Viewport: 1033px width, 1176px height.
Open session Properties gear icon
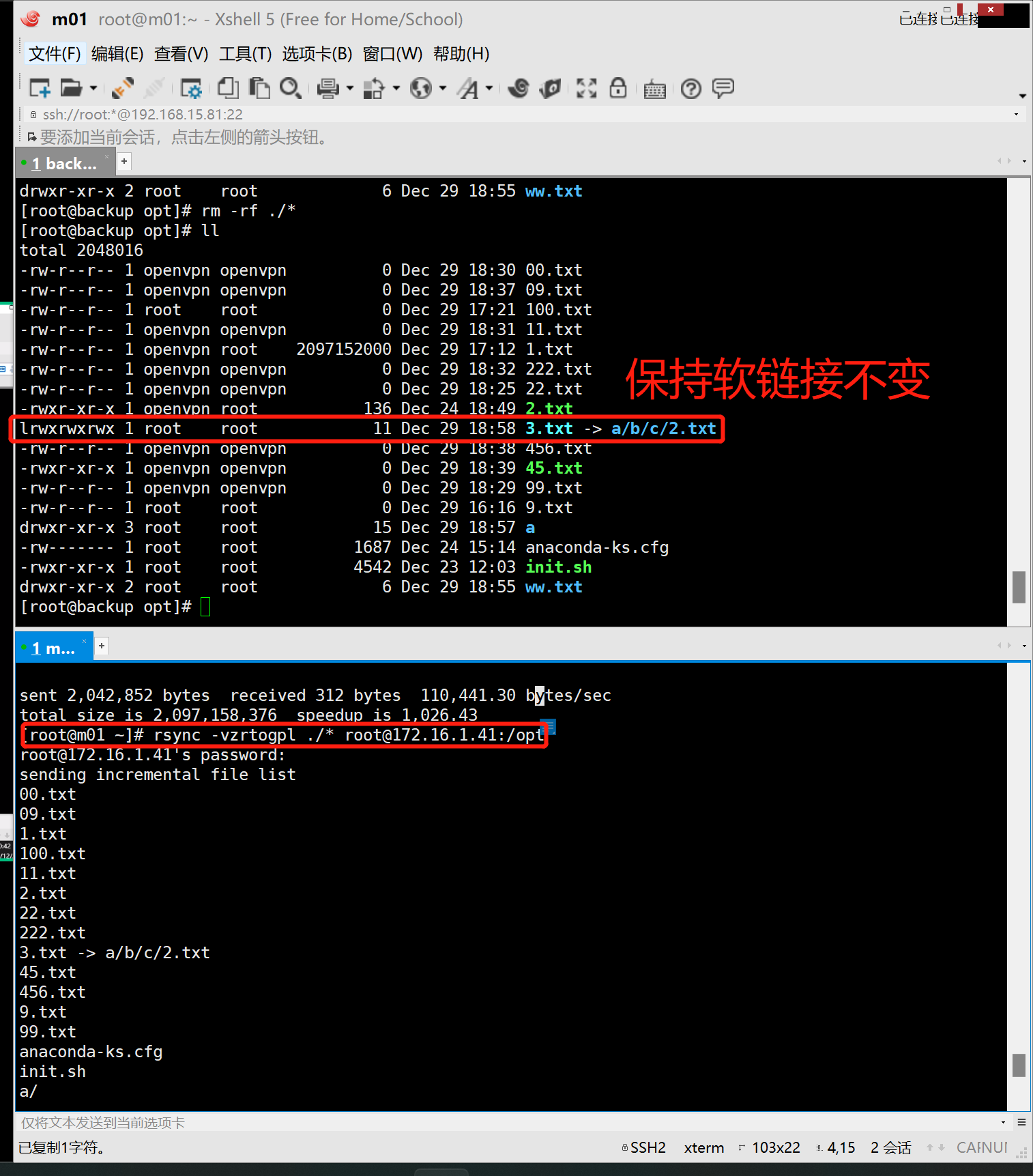[x=190, y=88]
